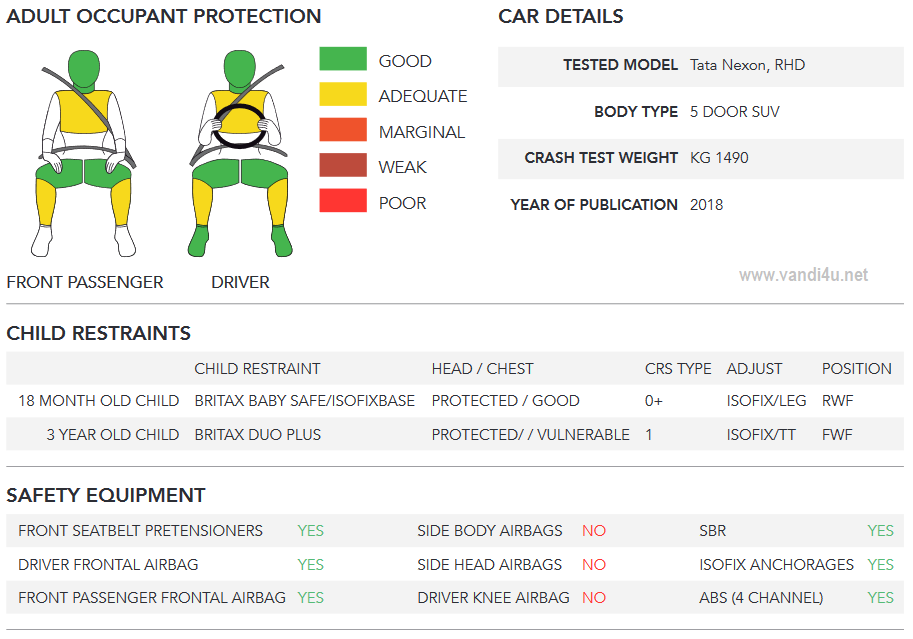Click the front passenger dummy figure
Screen dimensions: 913x639
click(x=84, y=153)
